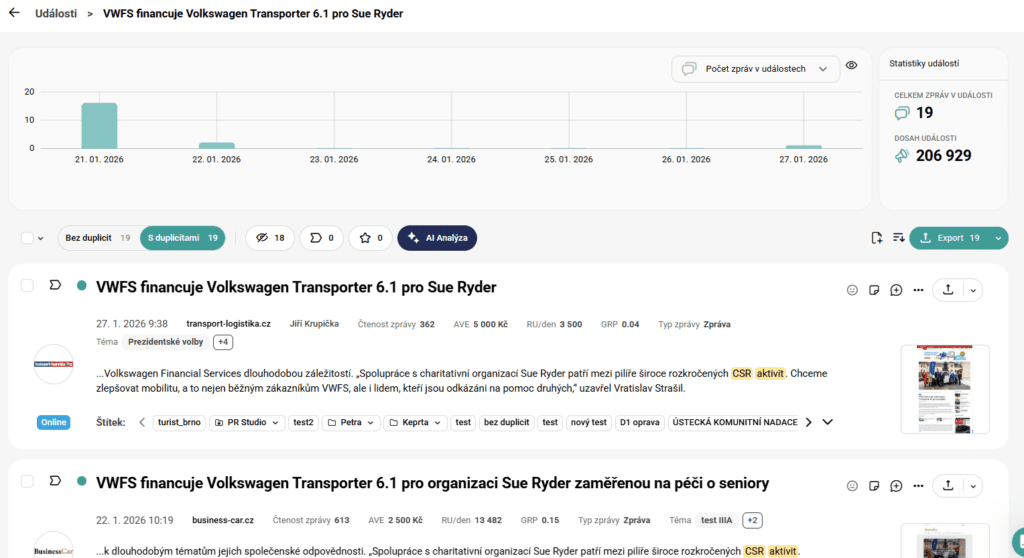Expand the share dropdown on the business-car.cz article
The image size is (1024, 558).
point(973,487)
